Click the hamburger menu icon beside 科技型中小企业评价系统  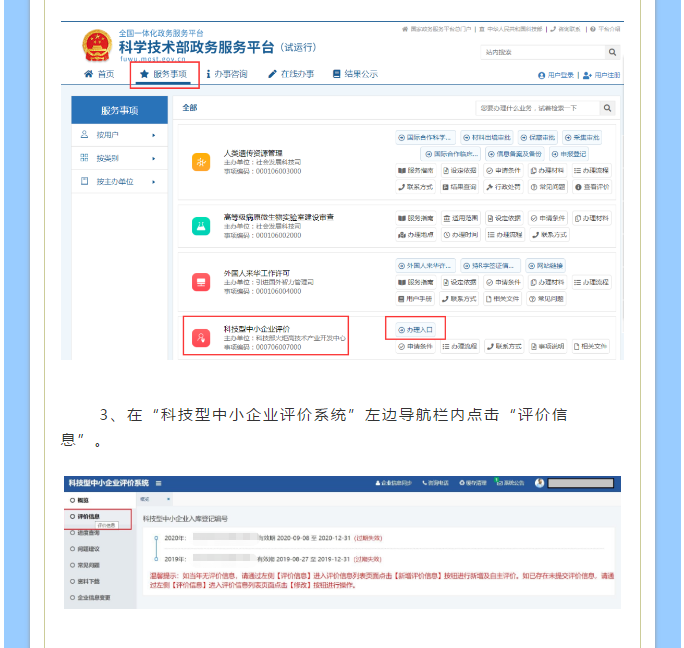[x=158, y=483]
